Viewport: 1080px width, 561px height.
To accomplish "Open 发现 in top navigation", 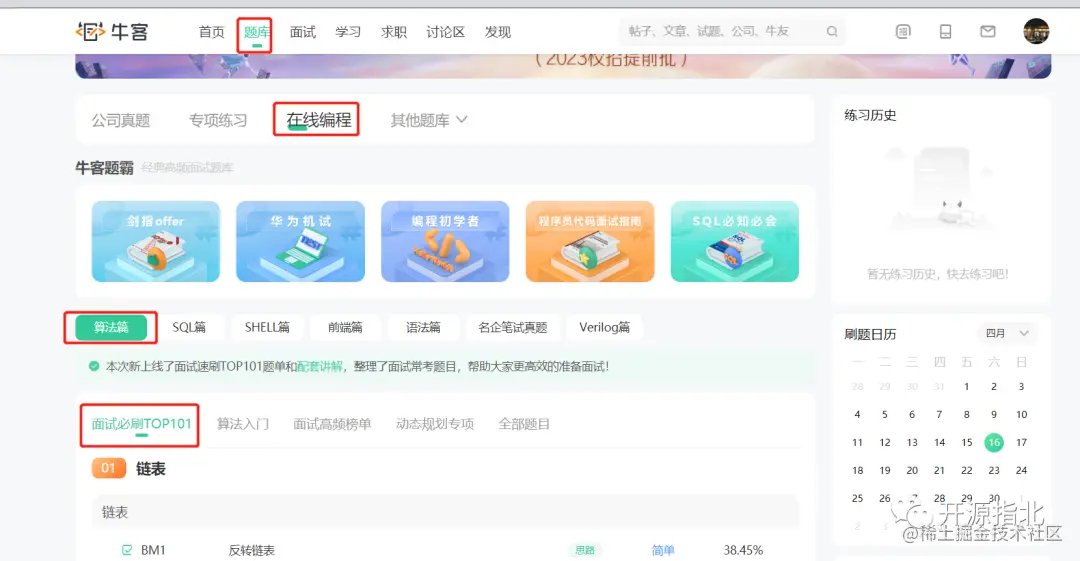I will [x=497, y=32].
